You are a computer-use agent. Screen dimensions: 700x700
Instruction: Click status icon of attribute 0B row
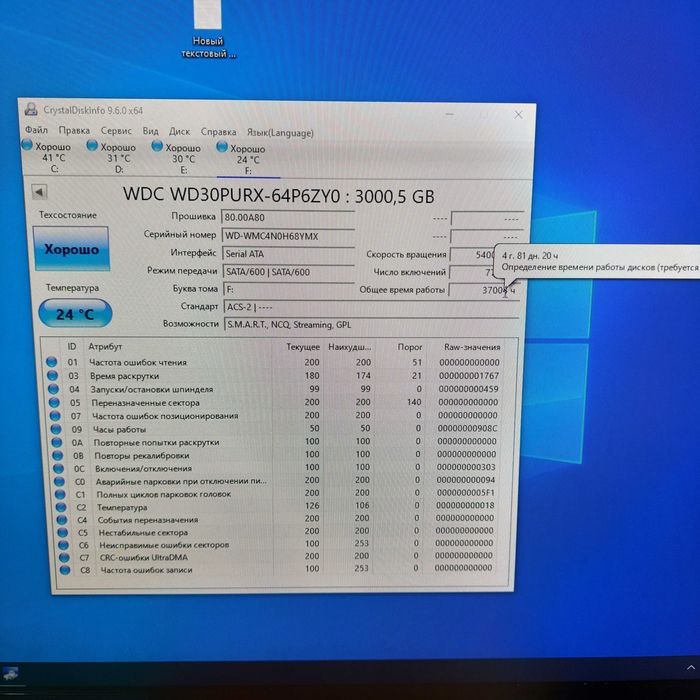click(58, 455)
